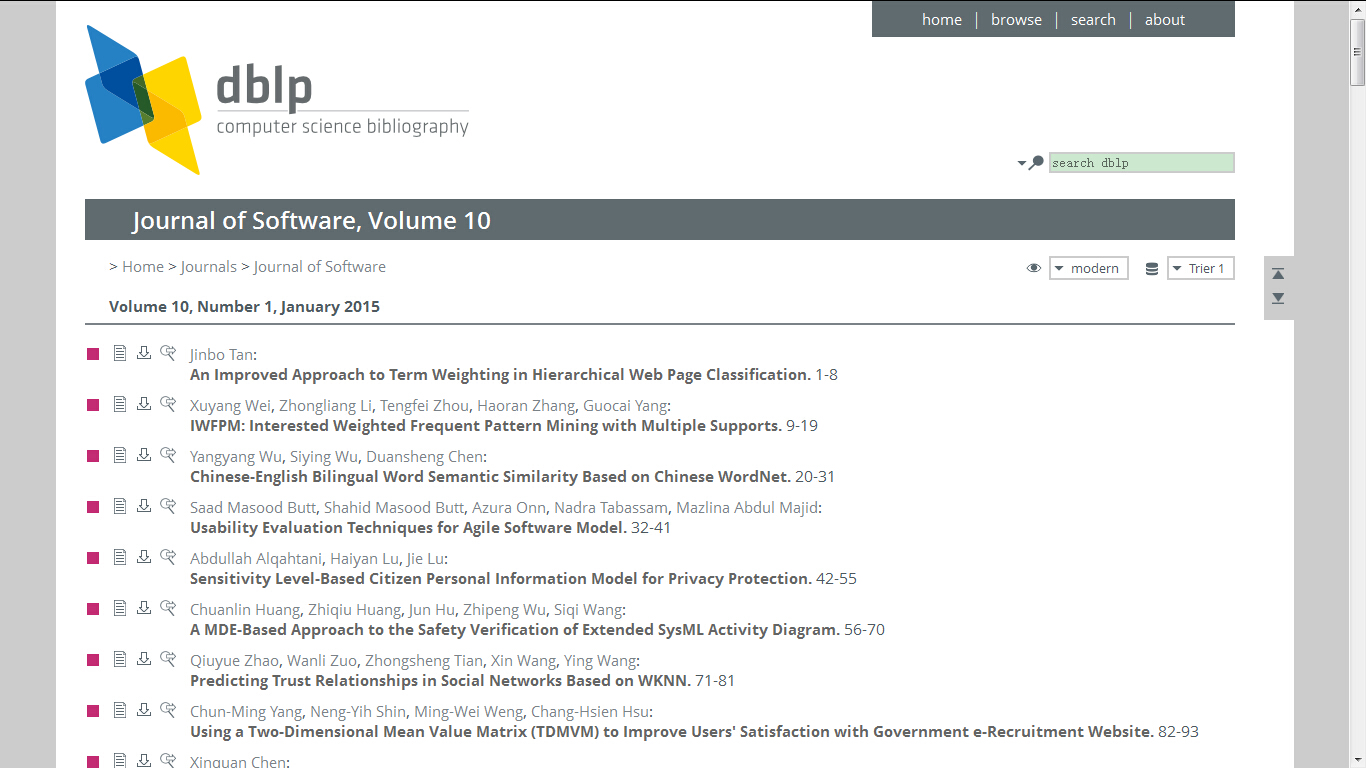Open export record icon for Xuyang Wei entry

point(144,403)
